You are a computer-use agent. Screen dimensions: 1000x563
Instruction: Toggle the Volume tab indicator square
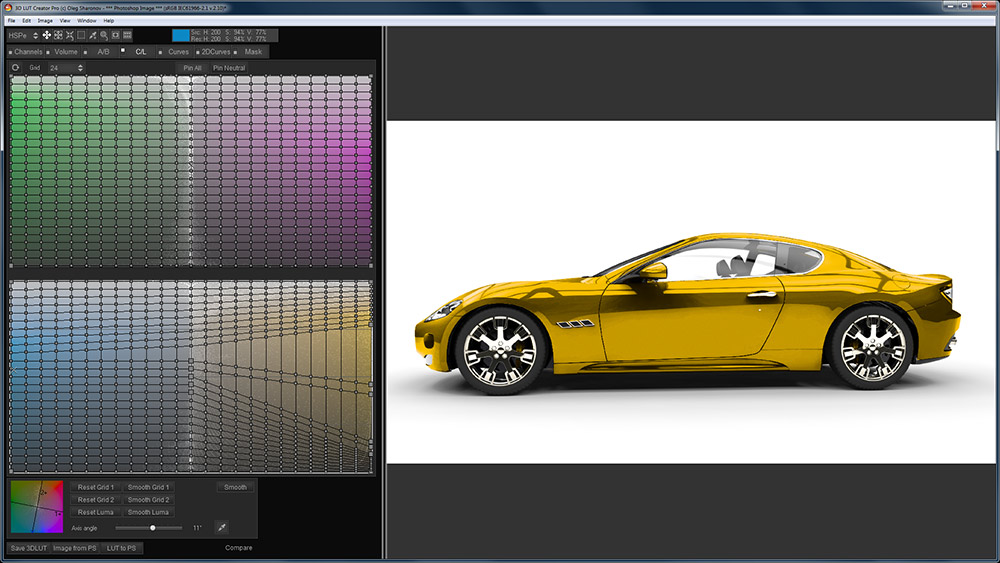(48, 52)
